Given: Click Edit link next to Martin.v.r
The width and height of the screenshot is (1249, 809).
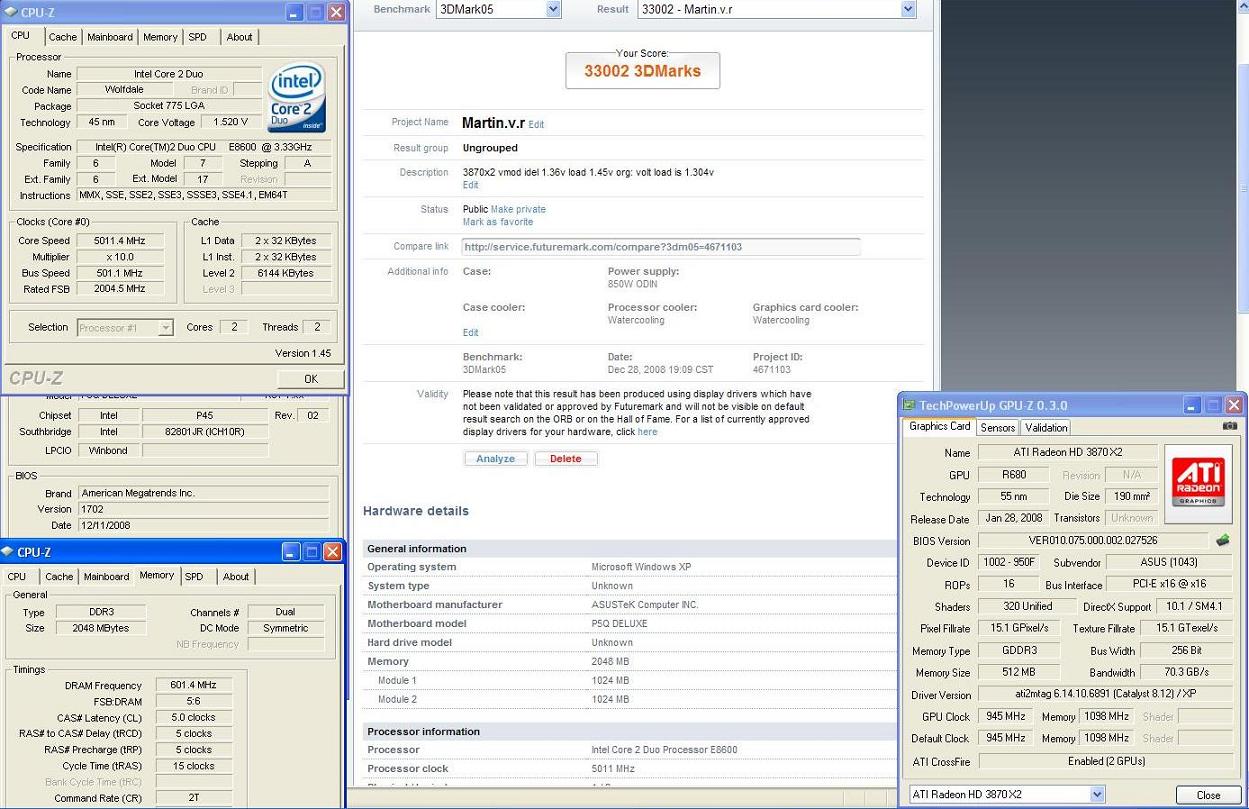Looking at the screenshot, I should click(x=536, y=125).
